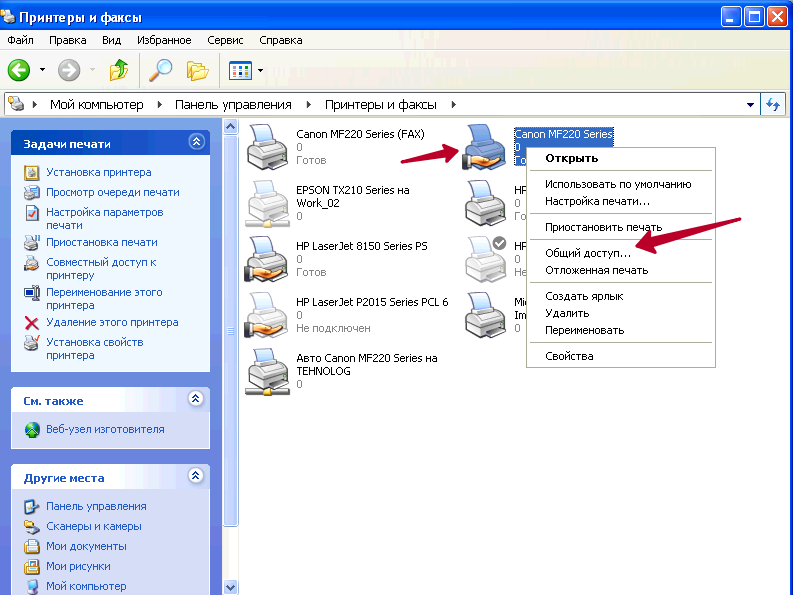Open the Views dropdown in toolbar
Viewport: 793px width, 595px height.
point(246,70)
